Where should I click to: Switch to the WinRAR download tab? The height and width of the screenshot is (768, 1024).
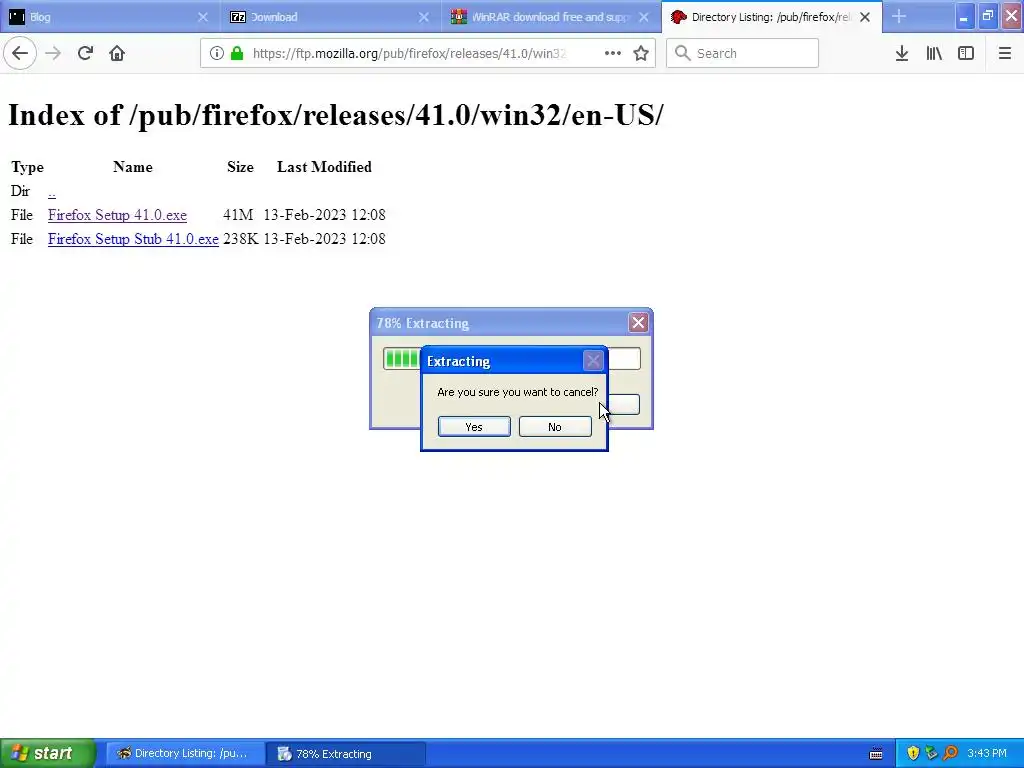[551, 16]
